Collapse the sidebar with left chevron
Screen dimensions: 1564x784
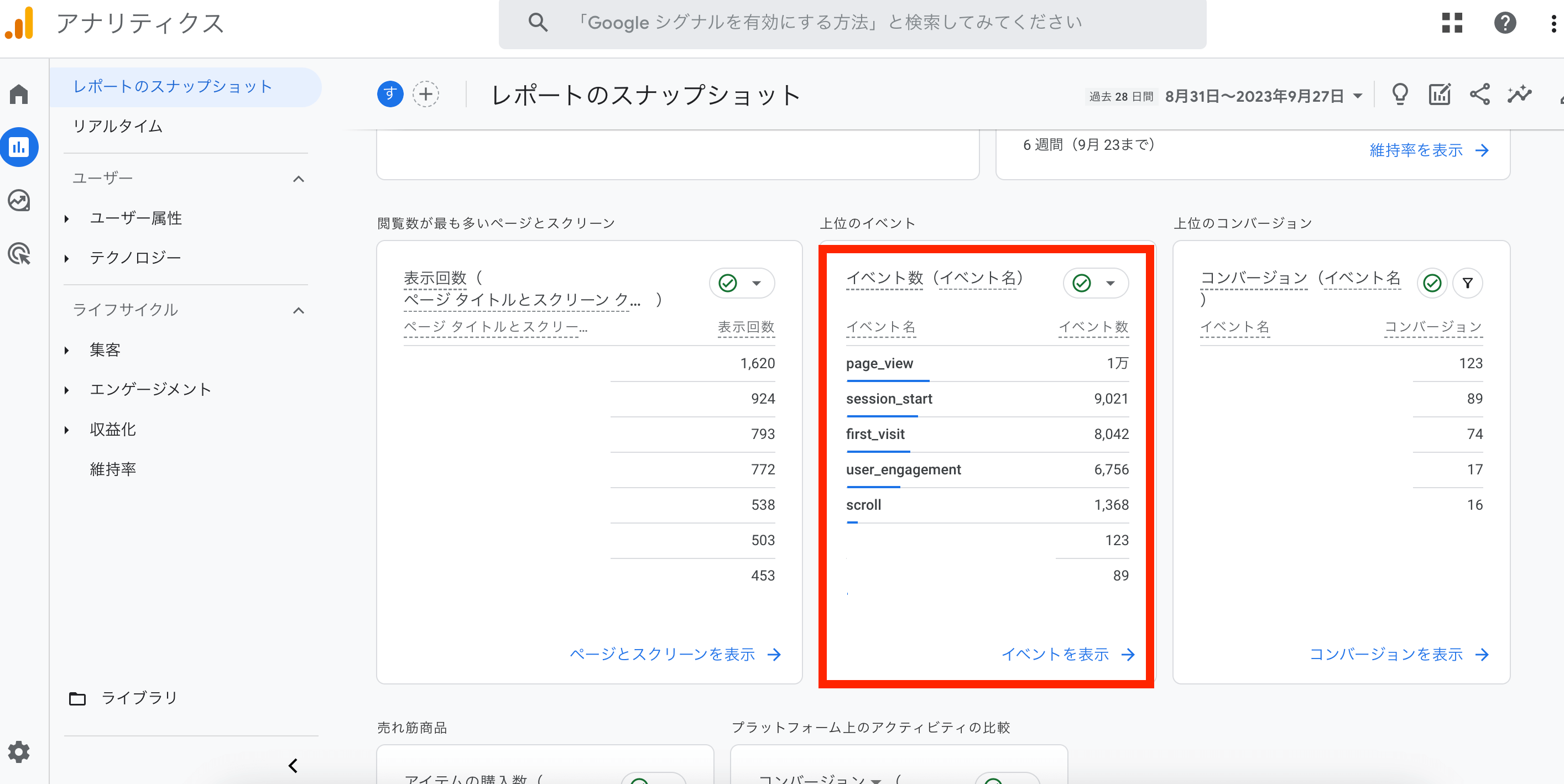pyautogui.click(x=293, y=766)
